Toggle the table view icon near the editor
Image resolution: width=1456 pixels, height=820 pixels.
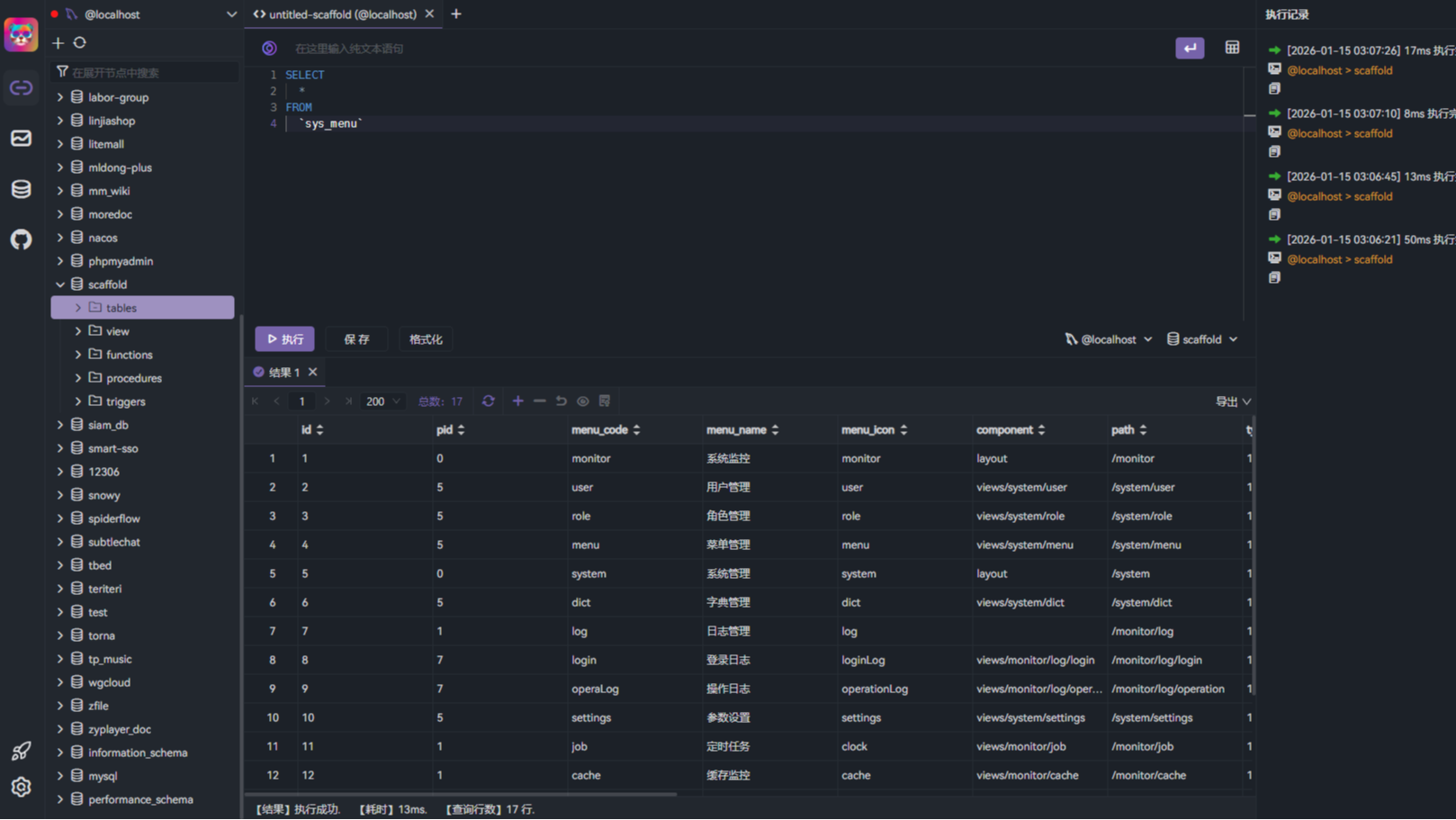click(x=1232, y=47)
